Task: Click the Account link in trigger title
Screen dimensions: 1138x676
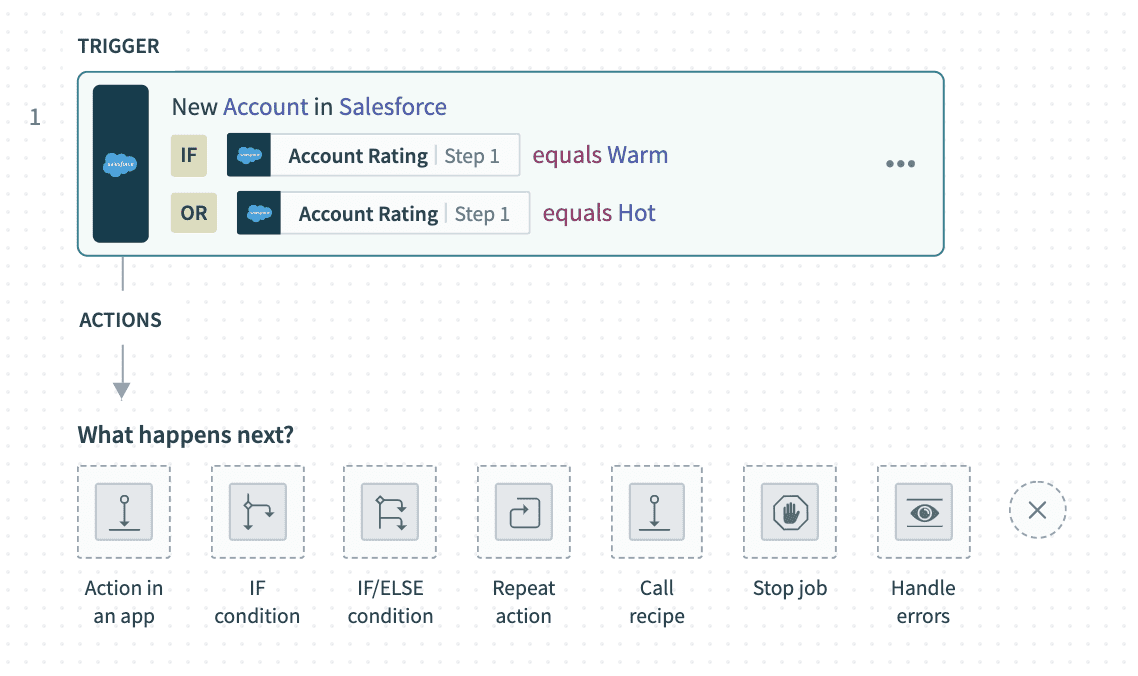Action: tap(266, 107)
